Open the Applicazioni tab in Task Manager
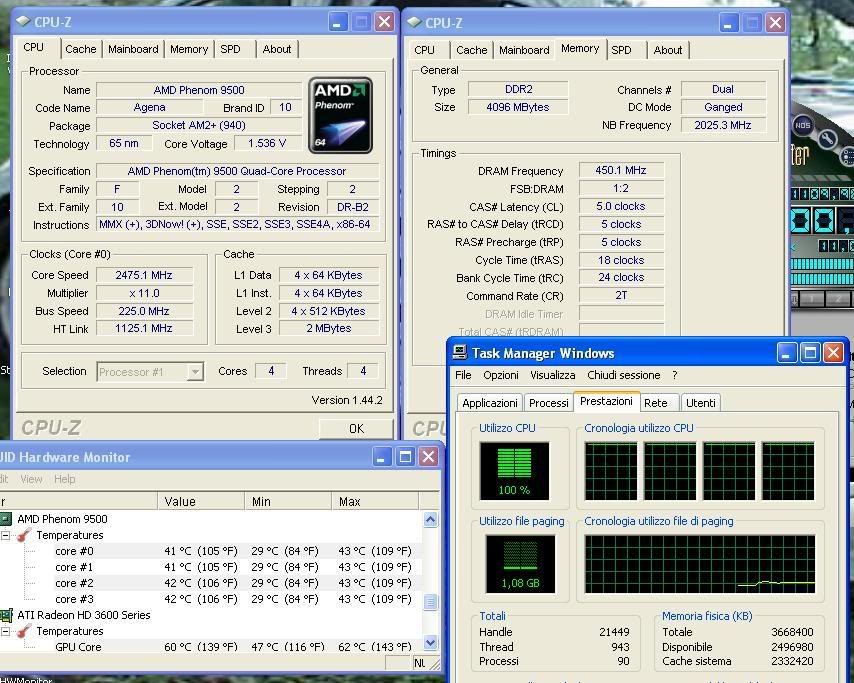The image size is (854, 683). click(x=490, y=403)
